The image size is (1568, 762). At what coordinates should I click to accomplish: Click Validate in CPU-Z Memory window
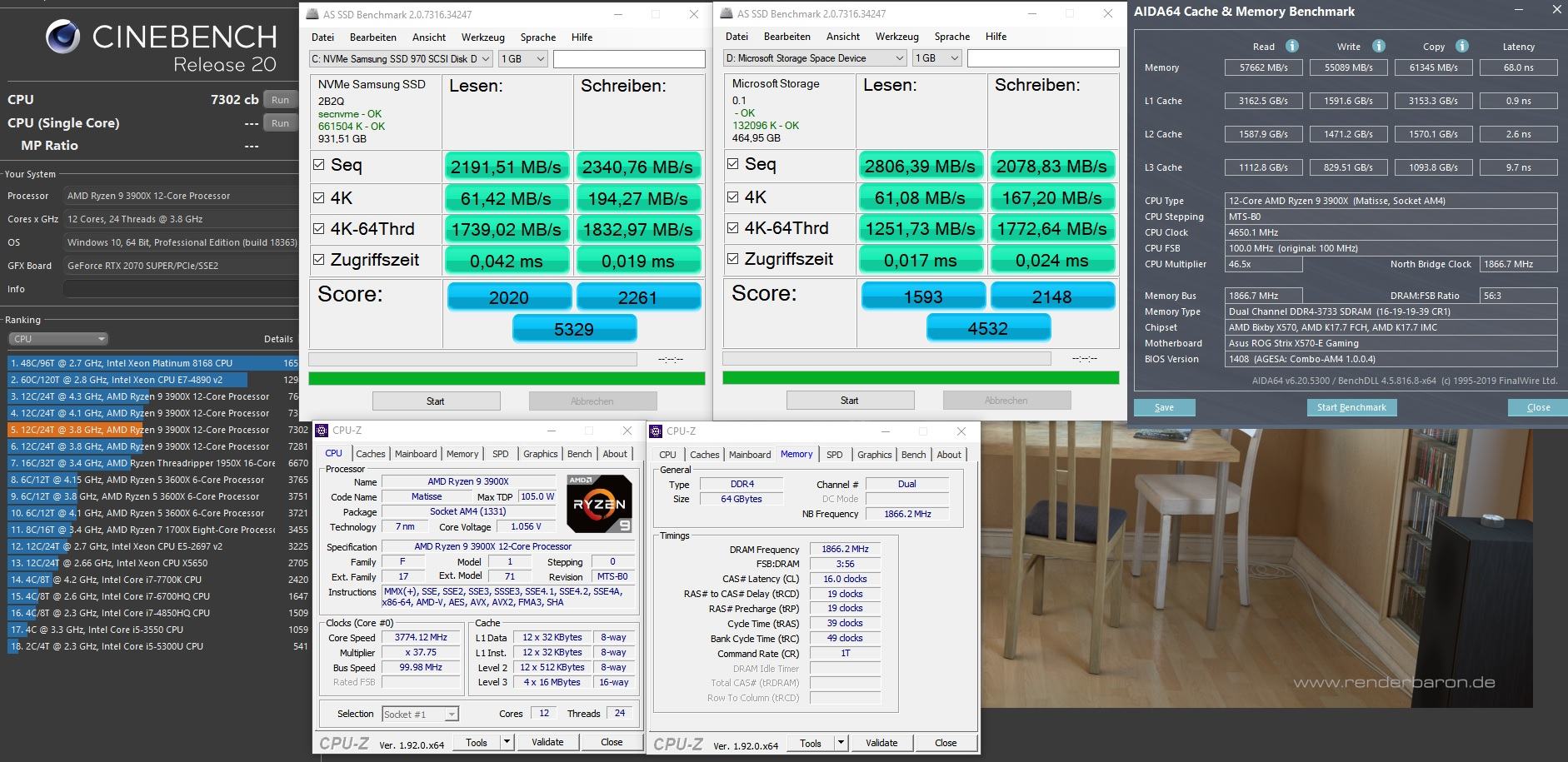coord(881,743)
